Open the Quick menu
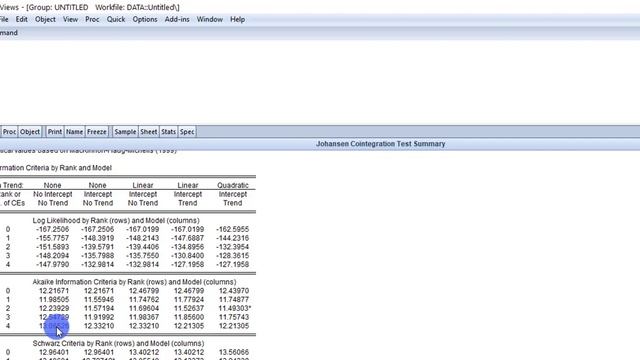 click(116, 19)
